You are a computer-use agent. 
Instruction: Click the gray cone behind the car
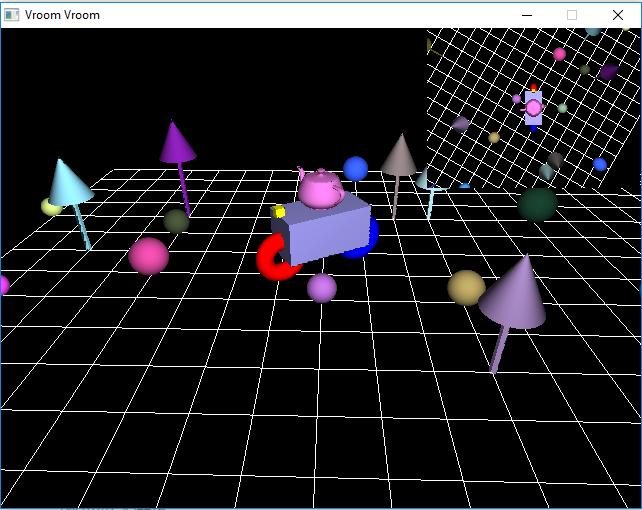[399, 157]
